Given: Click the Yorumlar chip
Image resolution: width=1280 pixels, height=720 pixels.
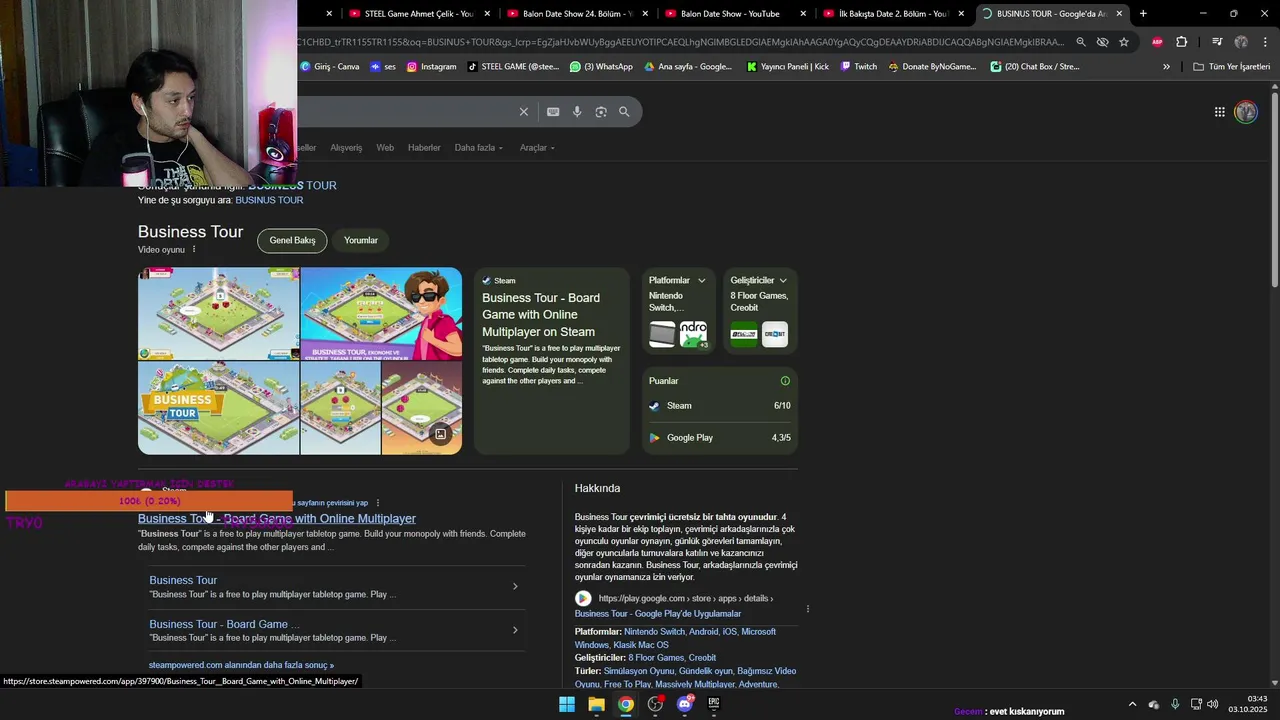Looking at the screenshot, I should tap(361, 240).
